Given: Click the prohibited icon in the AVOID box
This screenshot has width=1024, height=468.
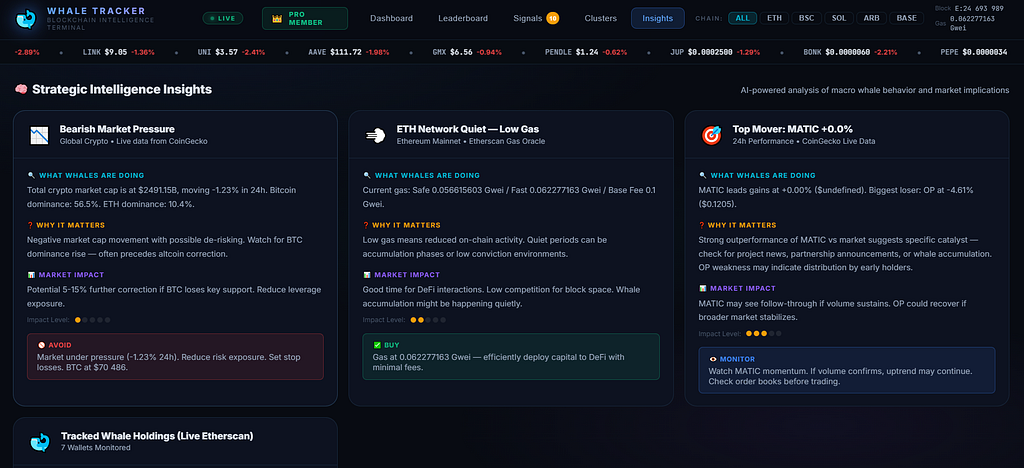Looking at the screenshot, I should coord(41,345).
